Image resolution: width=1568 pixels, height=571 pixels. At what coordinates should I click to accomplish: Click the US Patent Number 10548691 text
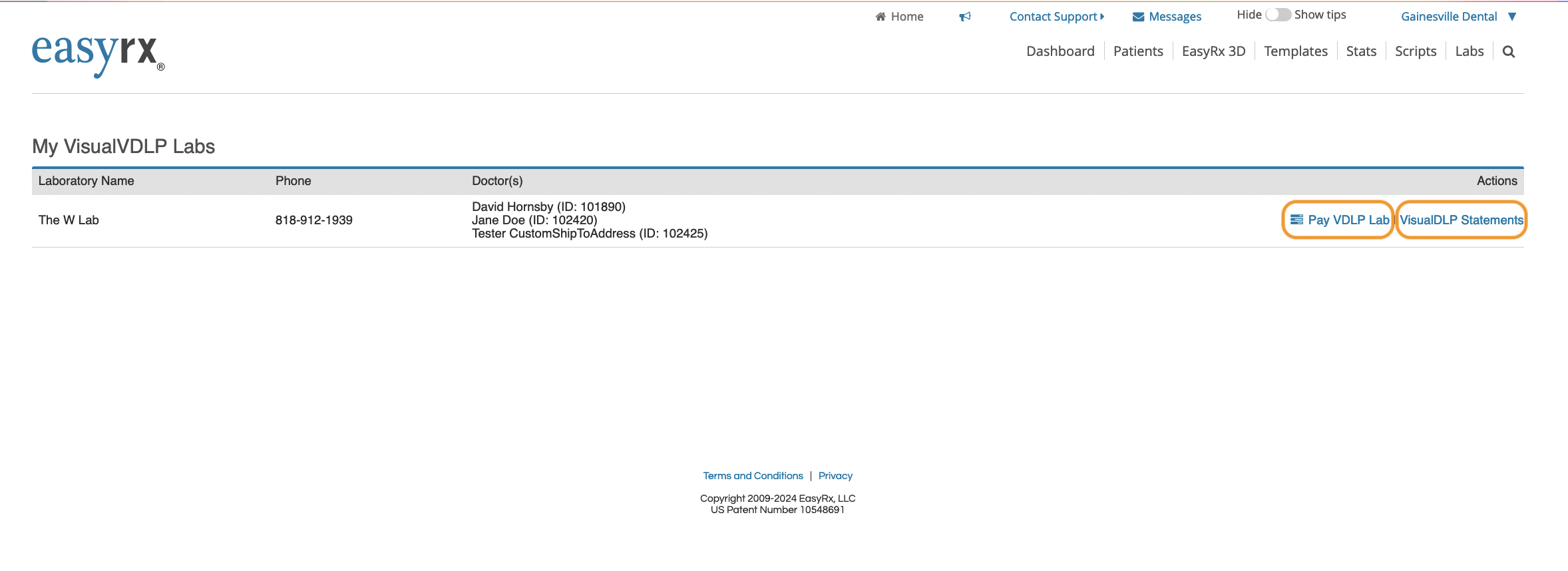777,510
